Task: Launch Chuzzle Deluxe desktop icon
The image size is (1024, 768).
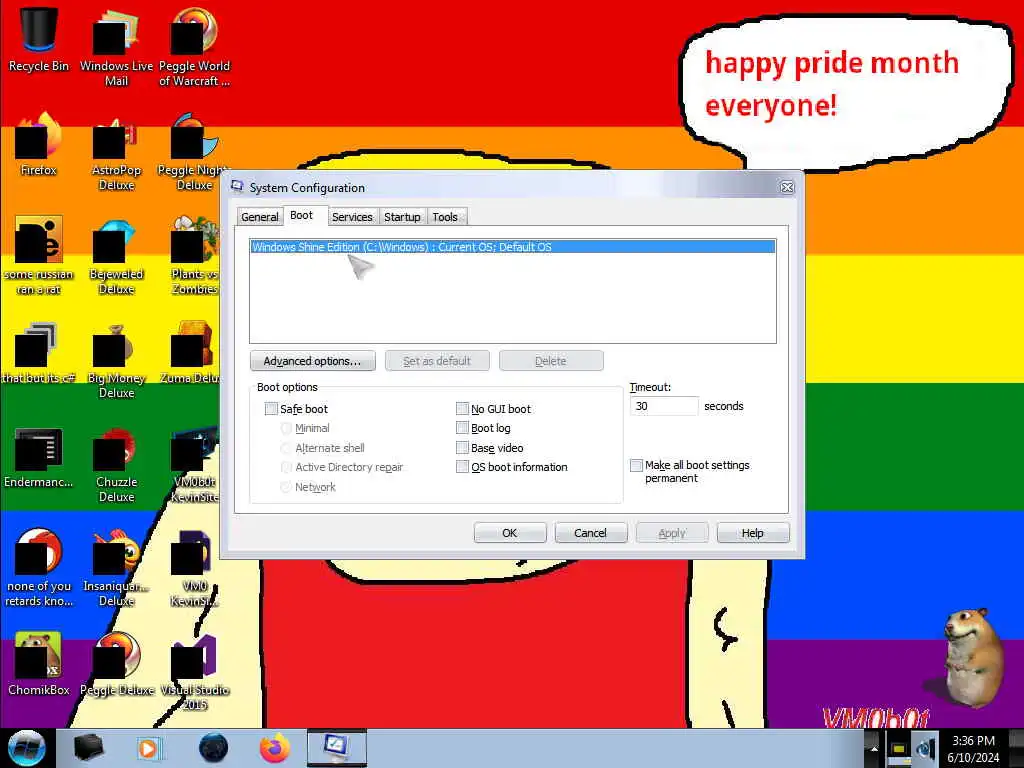Action: click(116, 464)
